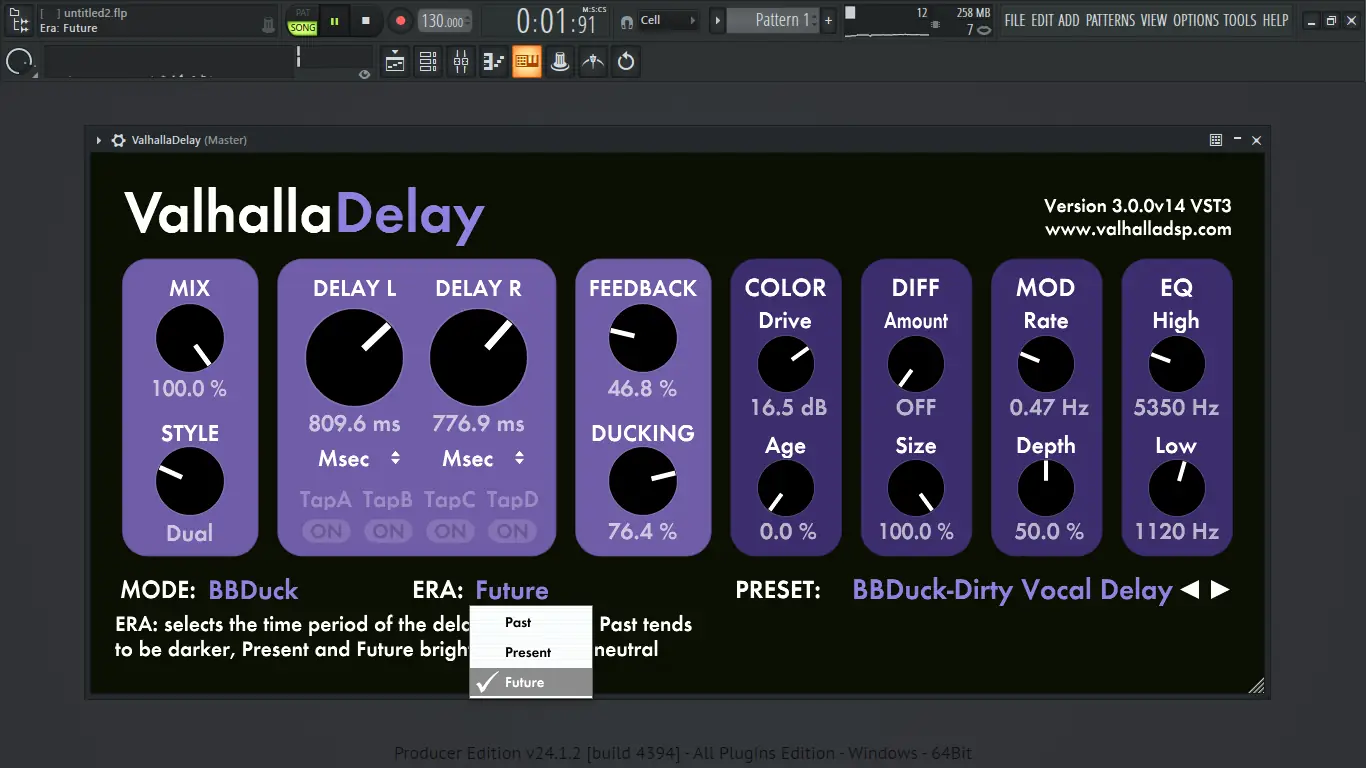This screenshot has width=1366, height=768.
Task: Open the channel rack
Action: (x=428, y=62)
